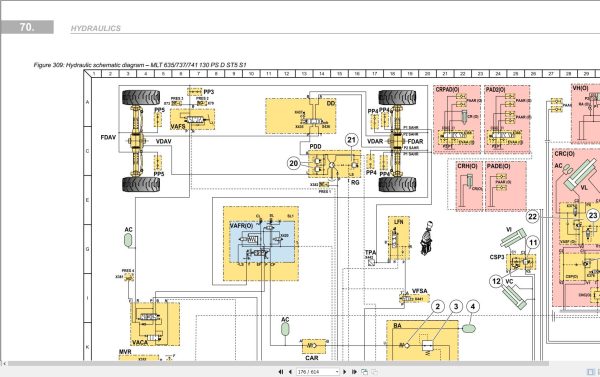Click the VAFS valve label
The height and width of the screenshot is (377, 600).
pyautogui.click(x=178, y=126)
